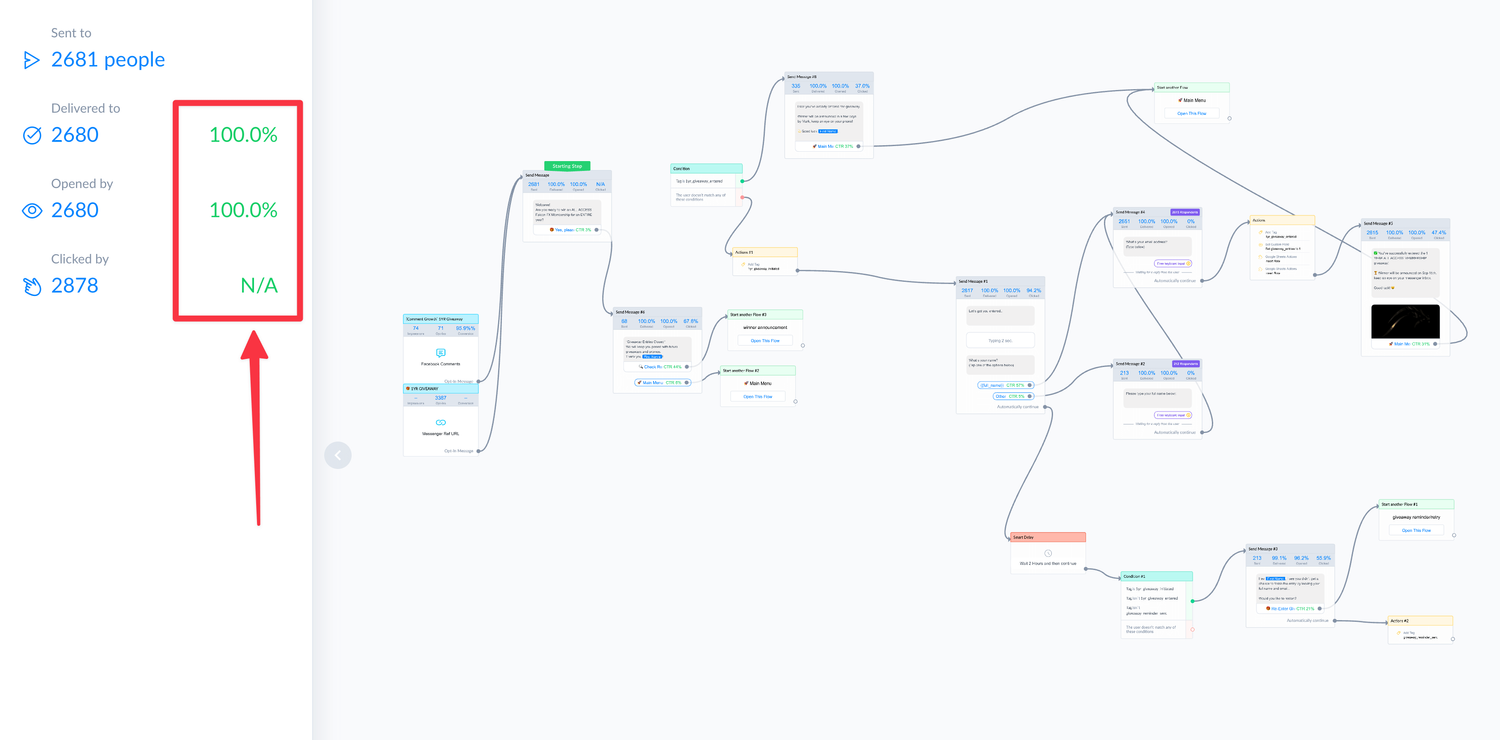The height and width of the screenshot is (740, 1500).
Task: Toggle the red no-match connector on the Condition node
Action: 1192,630
